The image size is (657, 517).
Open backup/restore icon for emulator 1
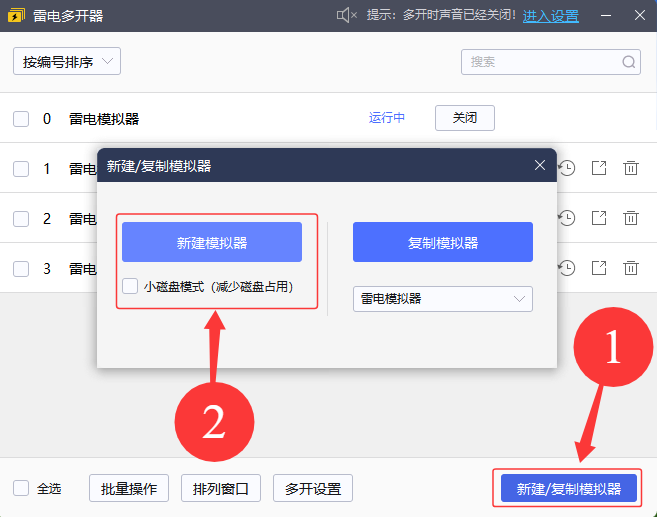[x=566, y=168]
